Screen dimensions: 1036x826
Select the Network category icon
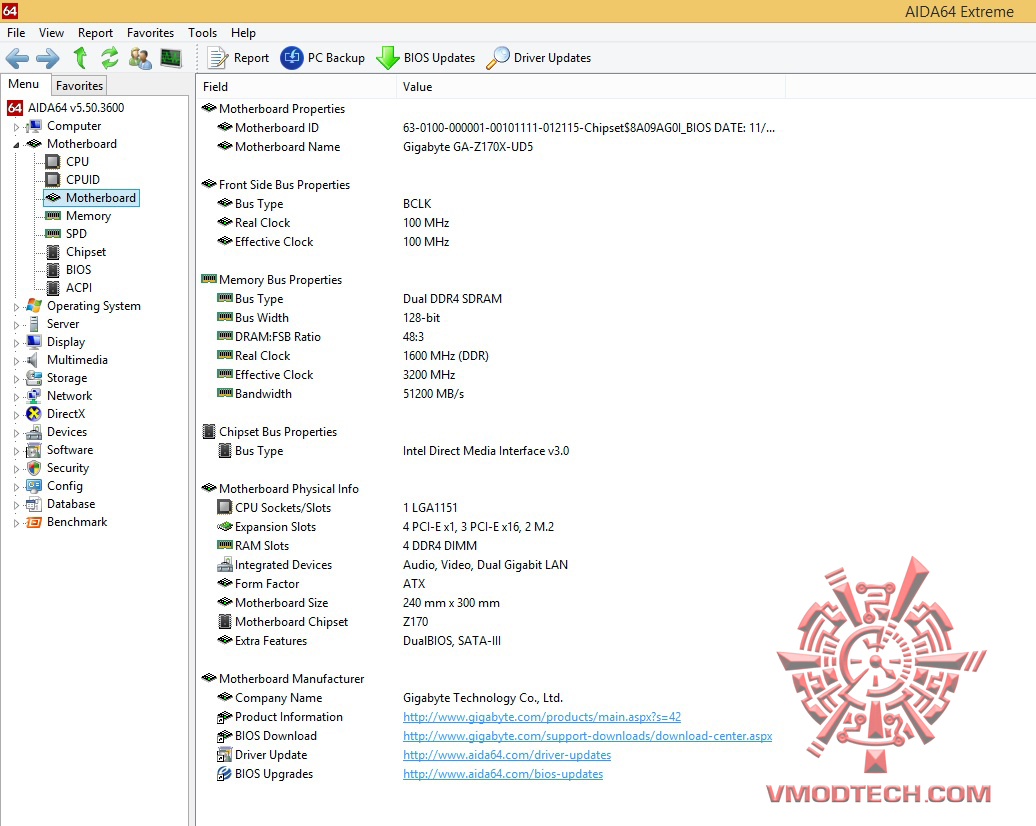pos(34,396)
